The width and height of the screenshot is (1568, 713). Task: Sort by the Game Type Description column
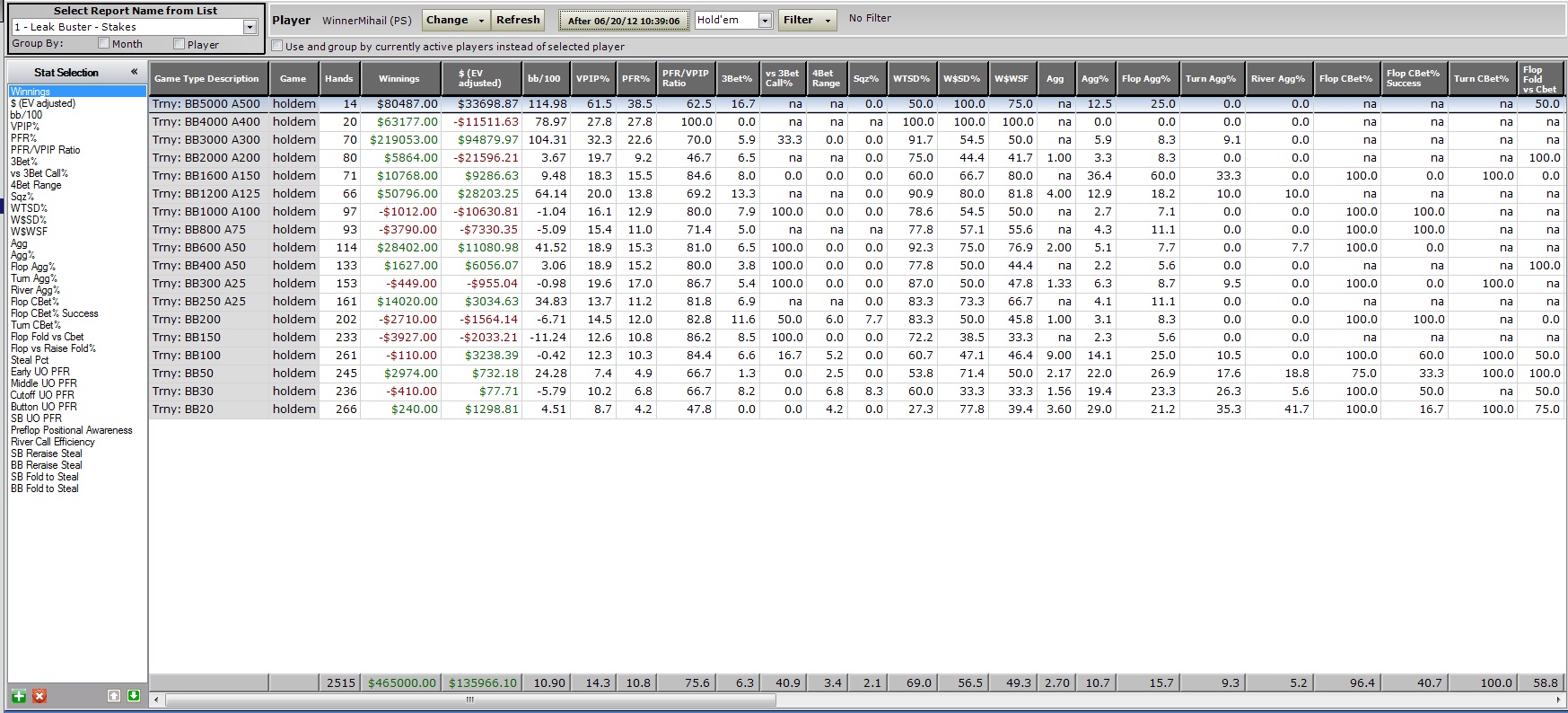point(208,78)
